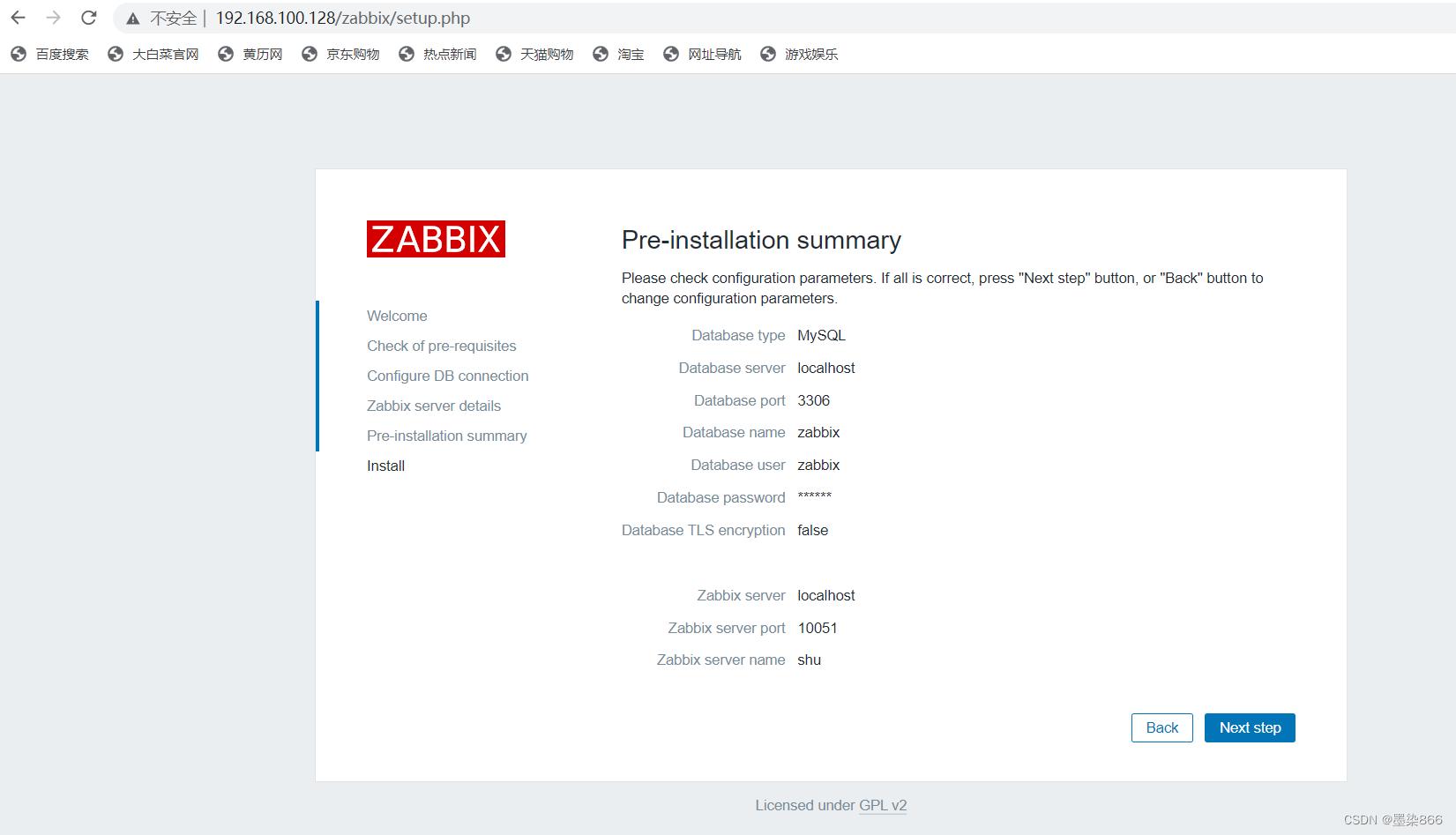The width and height of the screenshot is (1456, 835).
Task: Click the Database password label
Action: 721,497
